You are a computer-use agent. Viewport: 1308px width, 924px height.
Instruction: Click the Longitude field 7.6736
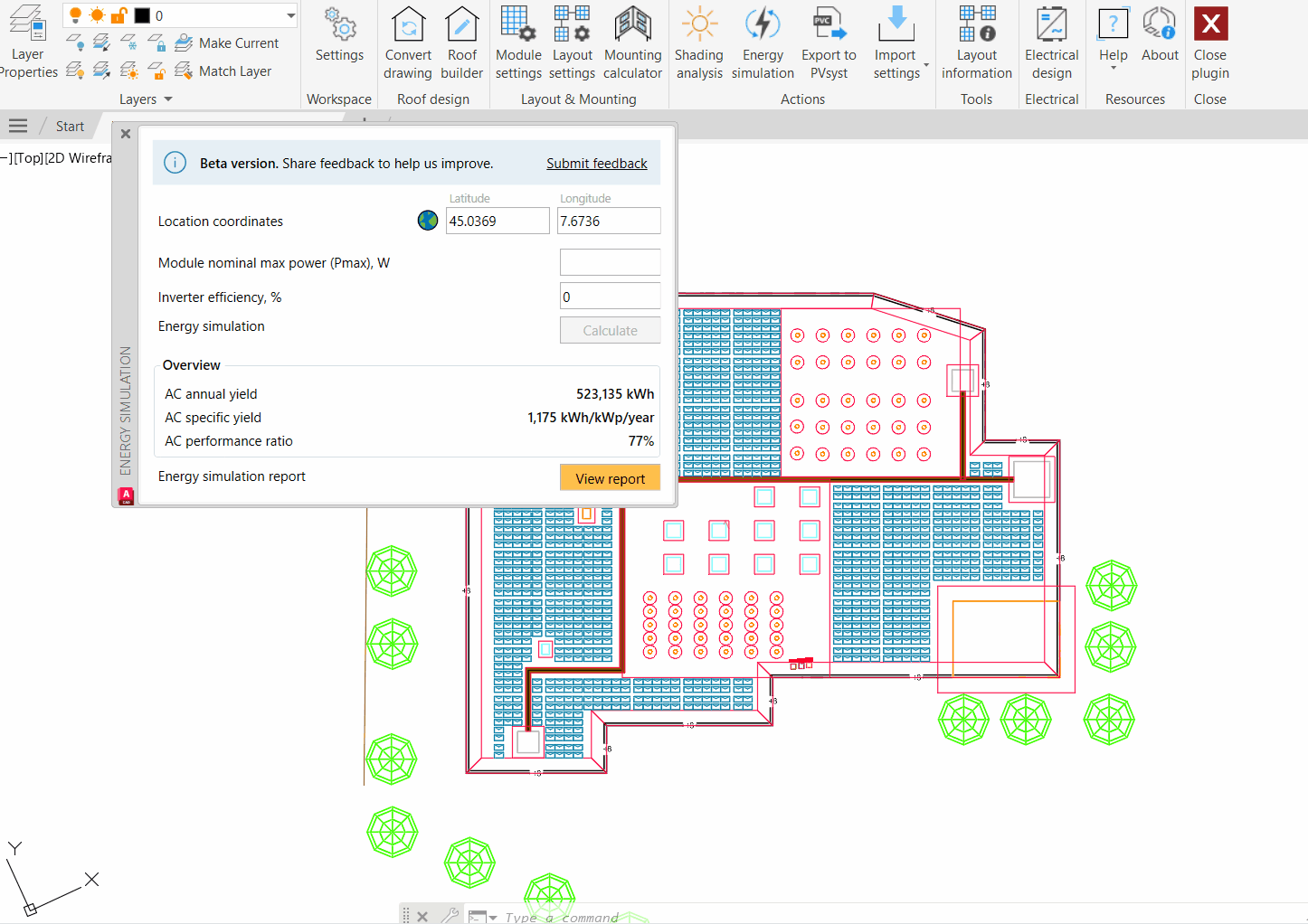[x=609, y=221]
